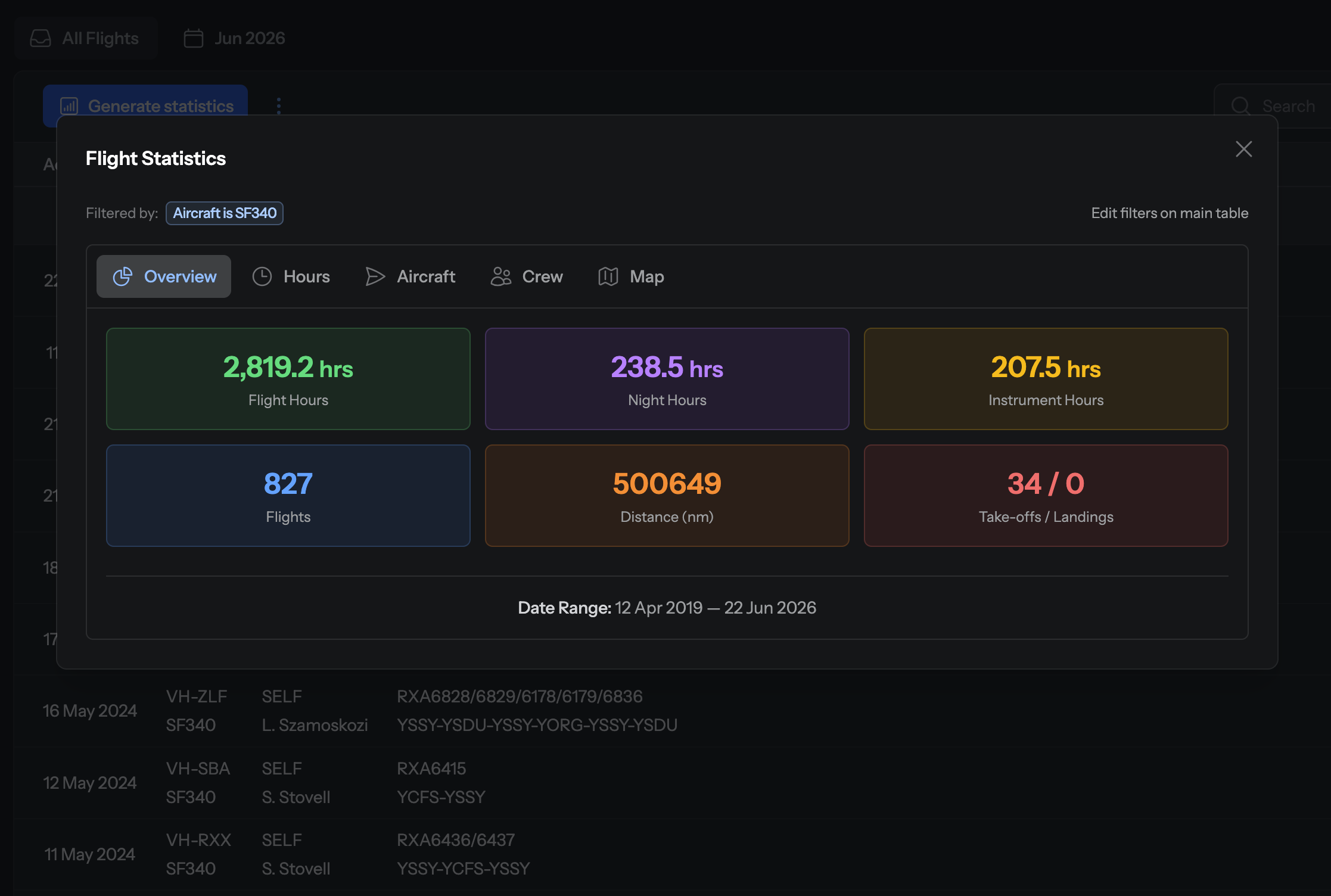
Task: Click S. Stovell in the 12 May row
Action: point(296,797)
